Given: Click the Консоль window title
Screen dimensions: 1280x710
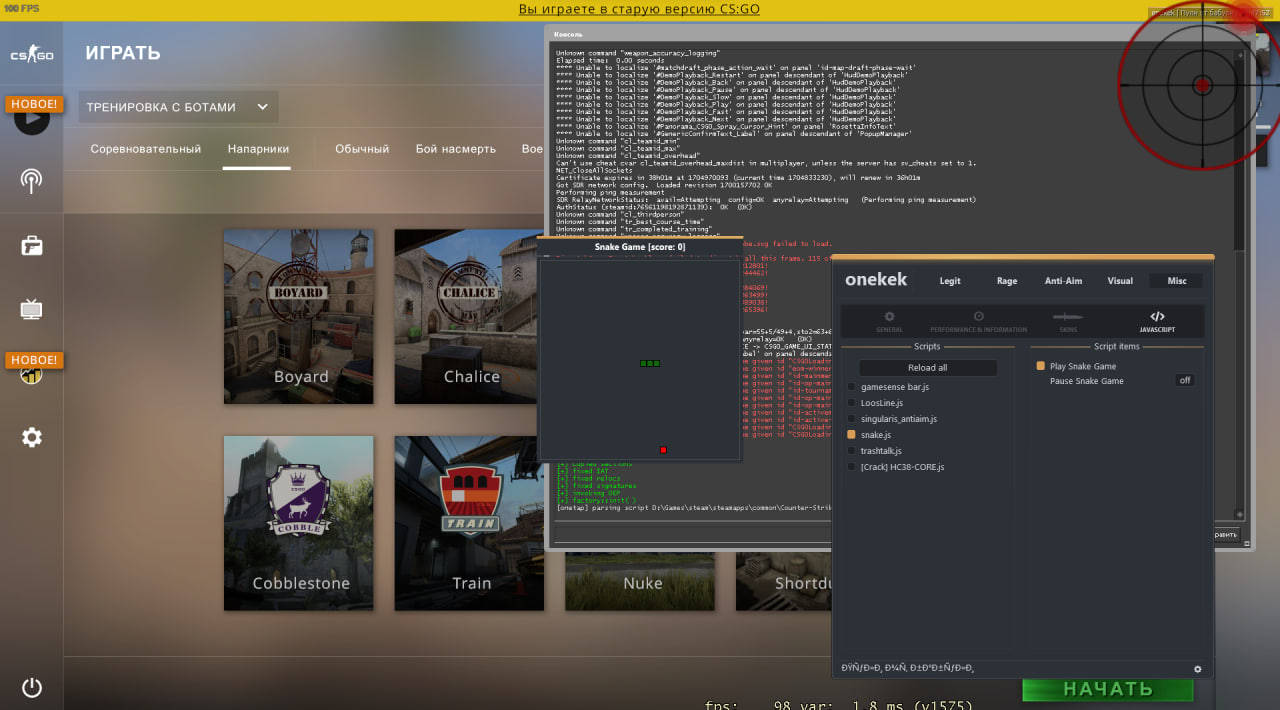Looking at the screenshot, I should pyautogui.click(x=568, y=34).
